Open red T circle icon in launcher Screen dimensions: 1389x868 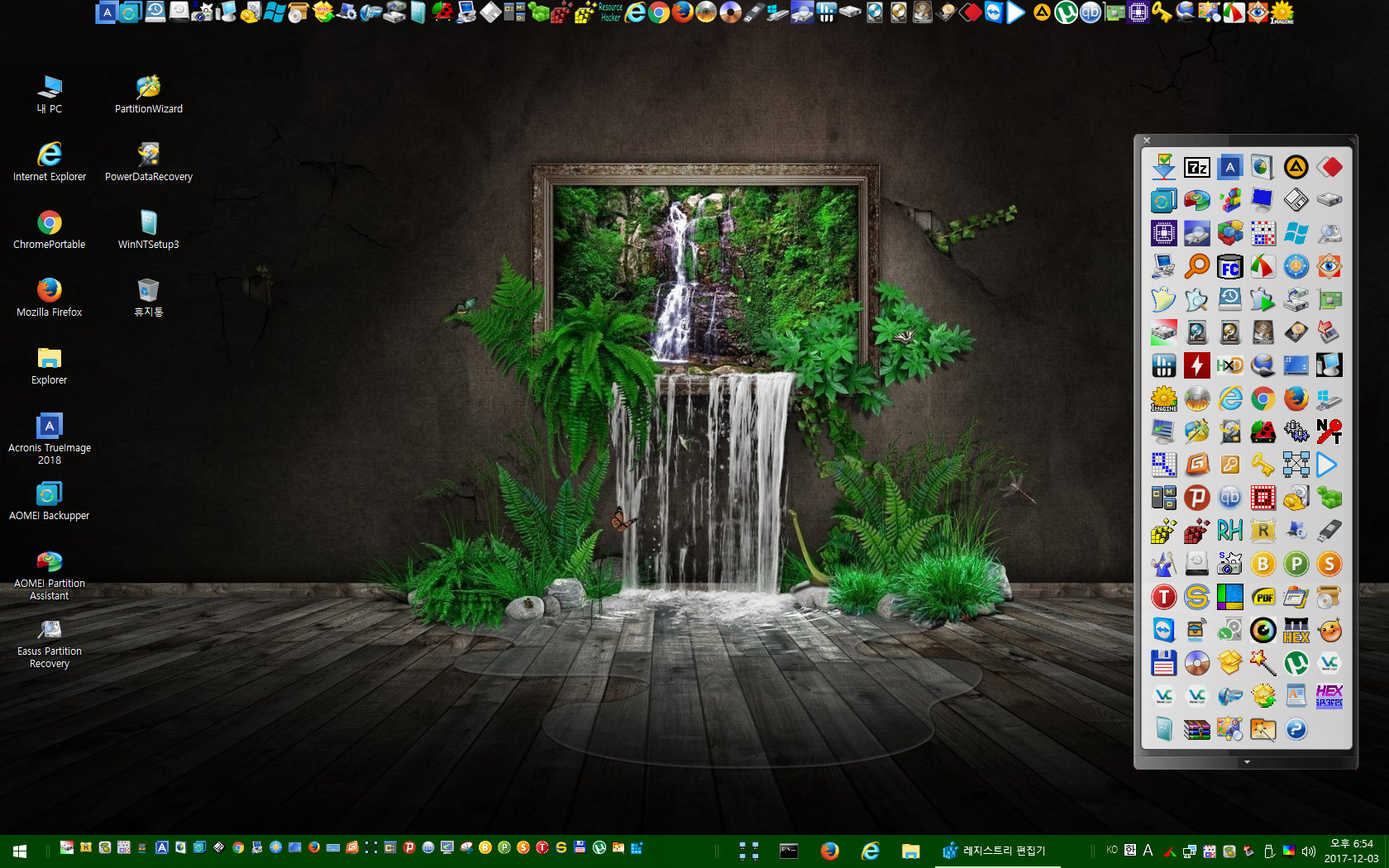1163,597
